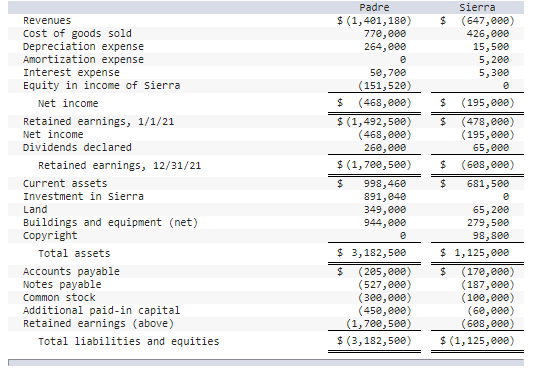The image size is (552, 378).
Task: Click Padre interest expense 50,700
Action: [x=388, y=73]
